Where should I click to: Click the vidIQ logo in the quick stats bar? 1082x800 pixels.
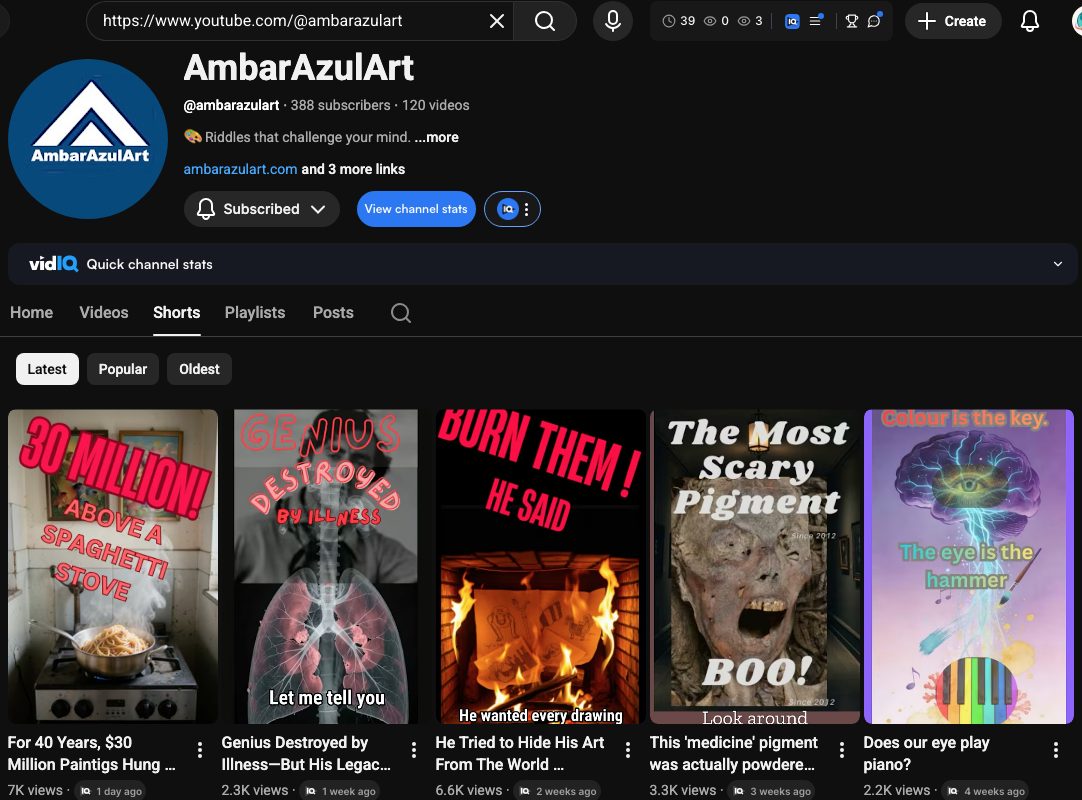click(53, 264)
